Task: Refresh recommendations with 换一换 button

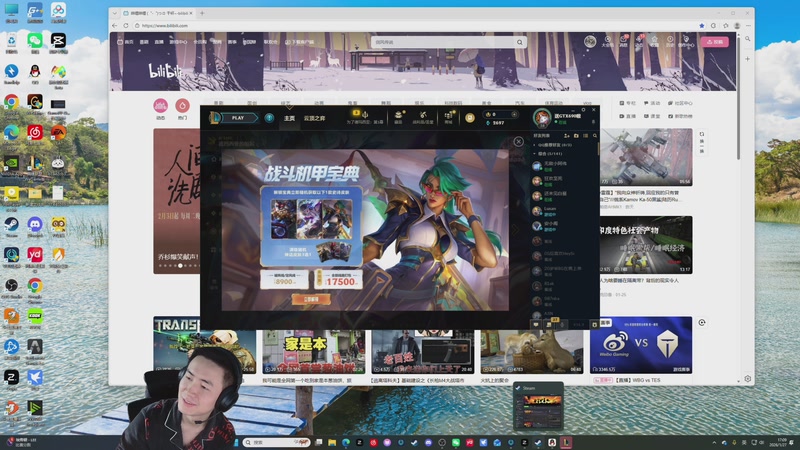Action: [x=702, y=143]
